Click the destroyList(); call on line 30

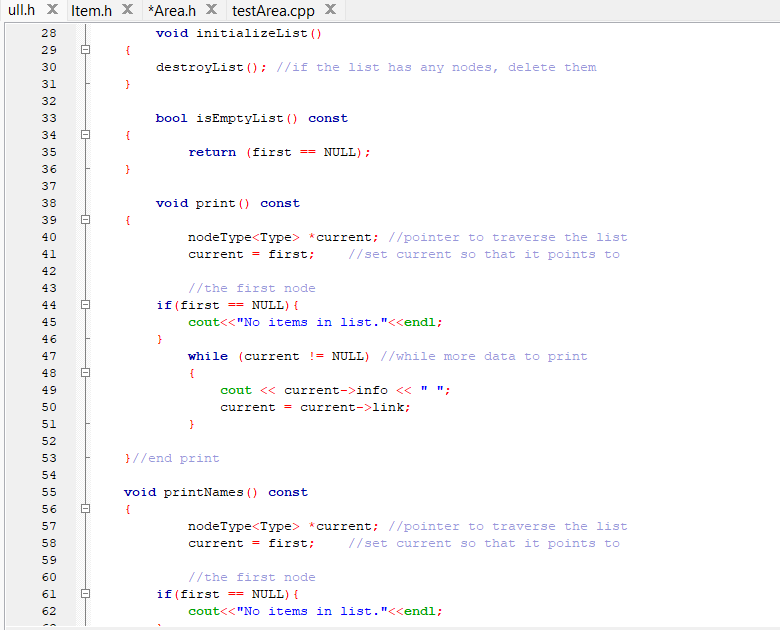point(211,67)
